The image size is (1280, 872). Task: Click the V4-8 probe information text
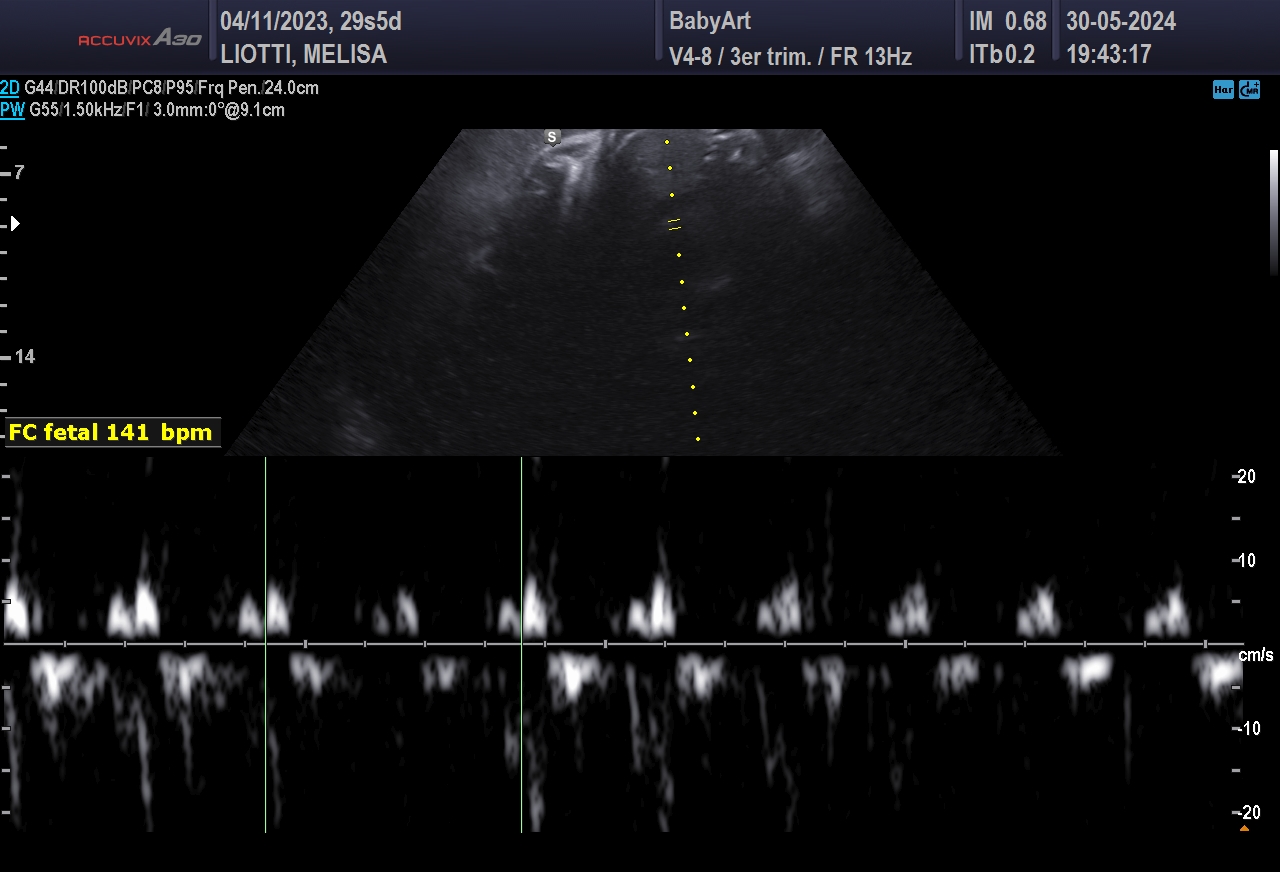pos(789,57)
